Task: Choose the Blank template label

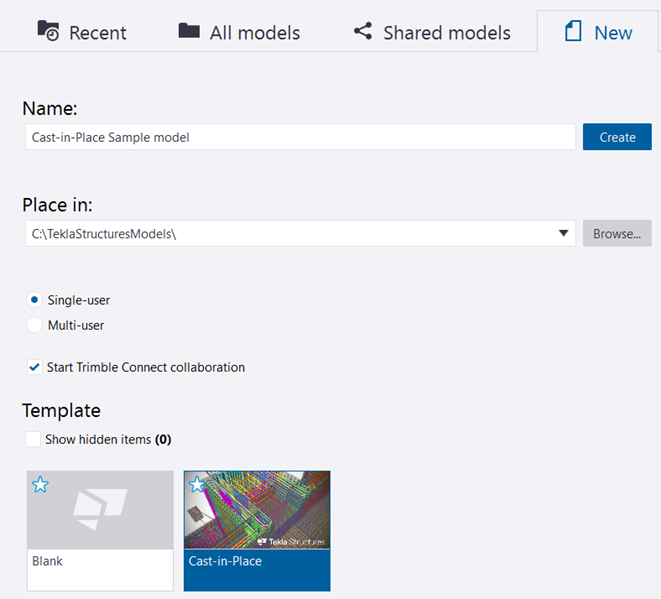Action: (x=47, y=561)
